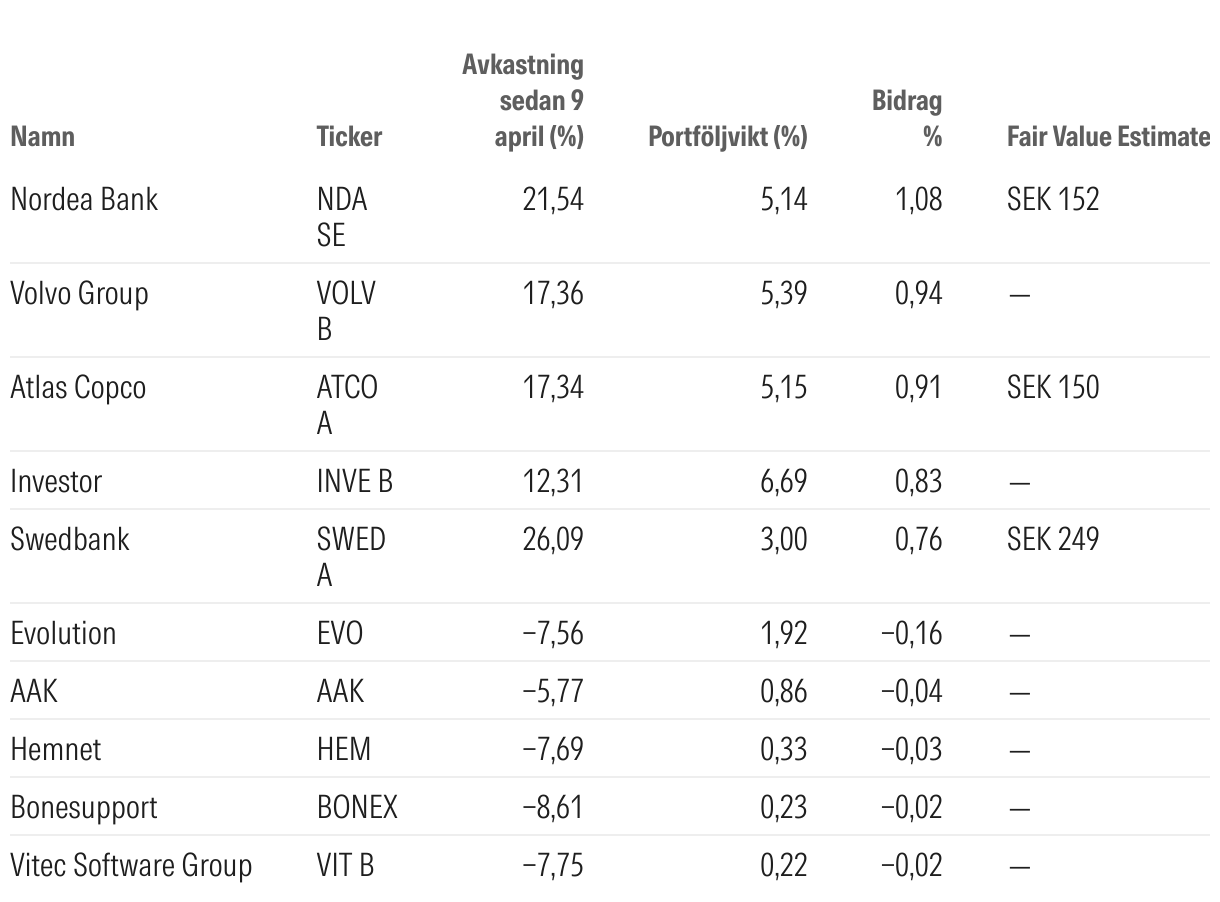This screenshot has height=902, width=1220.
Task: Click the EVO ticker symbol
Action: click(x=340, y=633)
